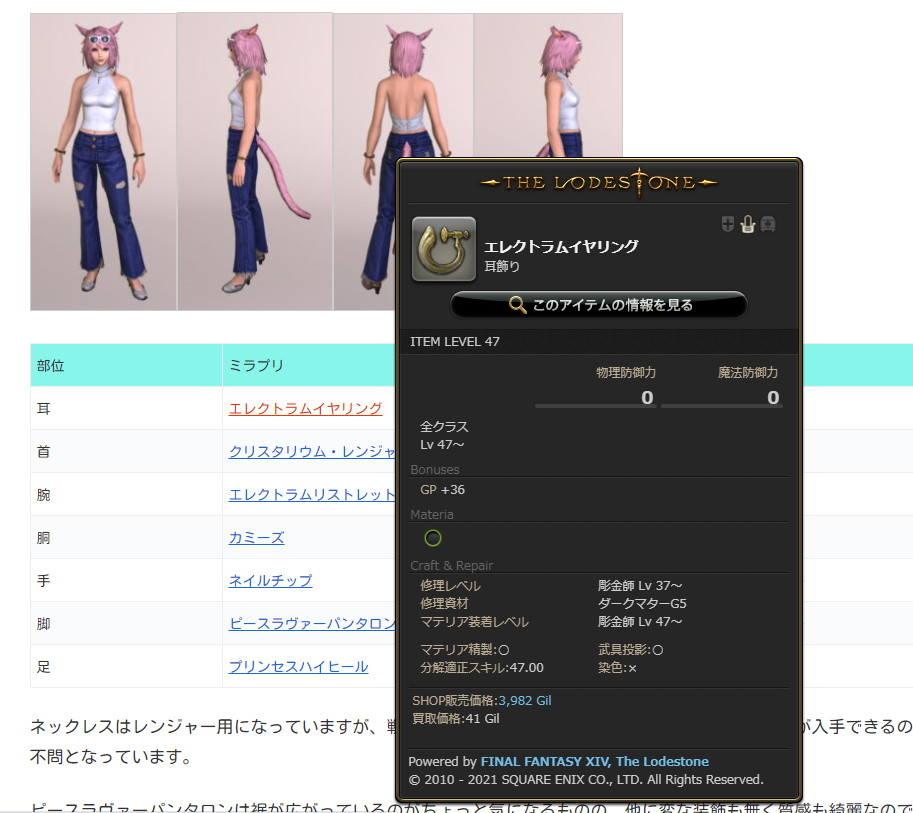
Task: Click the '胴' row label
Action: [x=44, y=538]
